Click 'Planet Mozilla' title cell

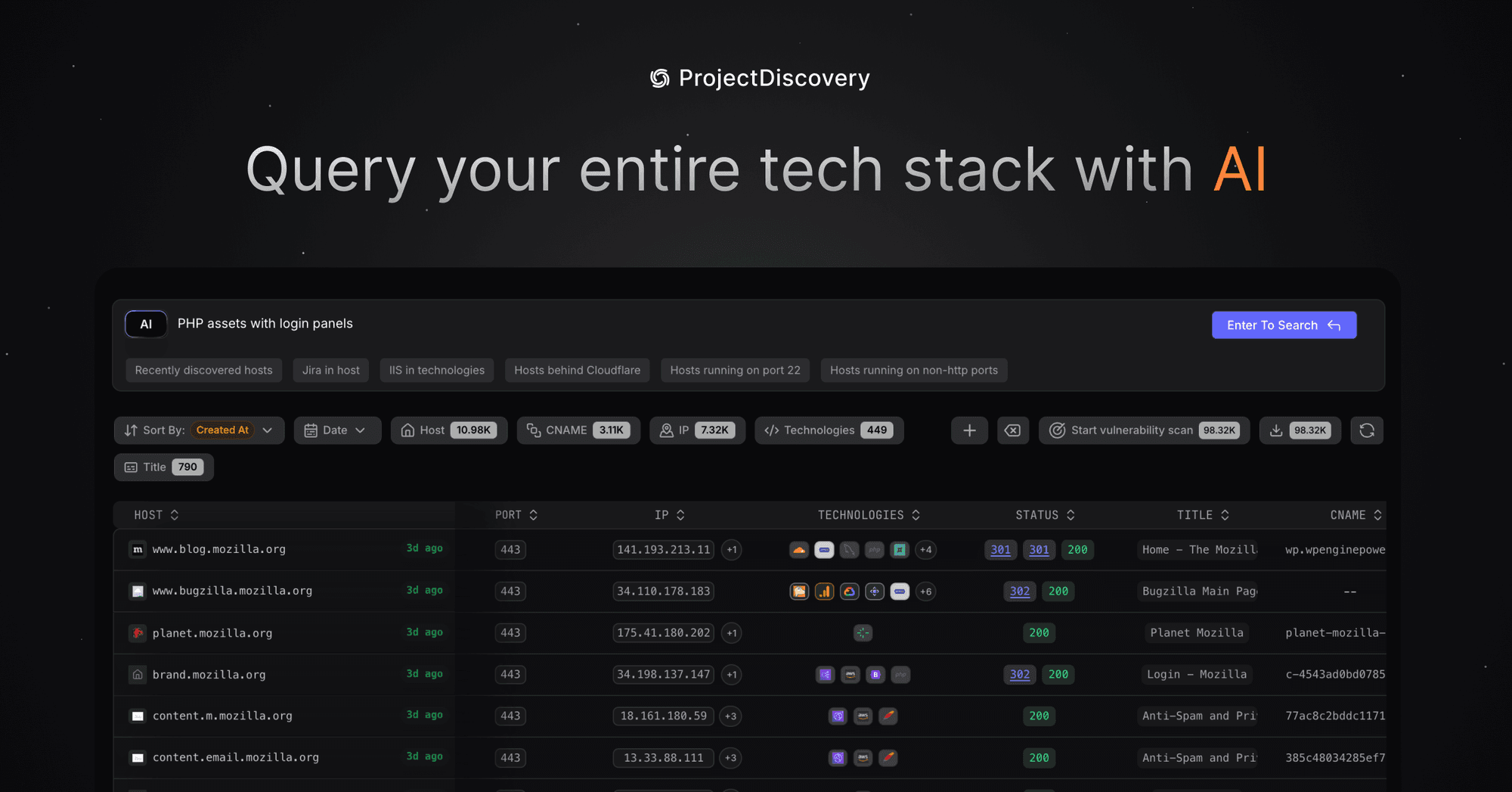tap(1197, 633)
